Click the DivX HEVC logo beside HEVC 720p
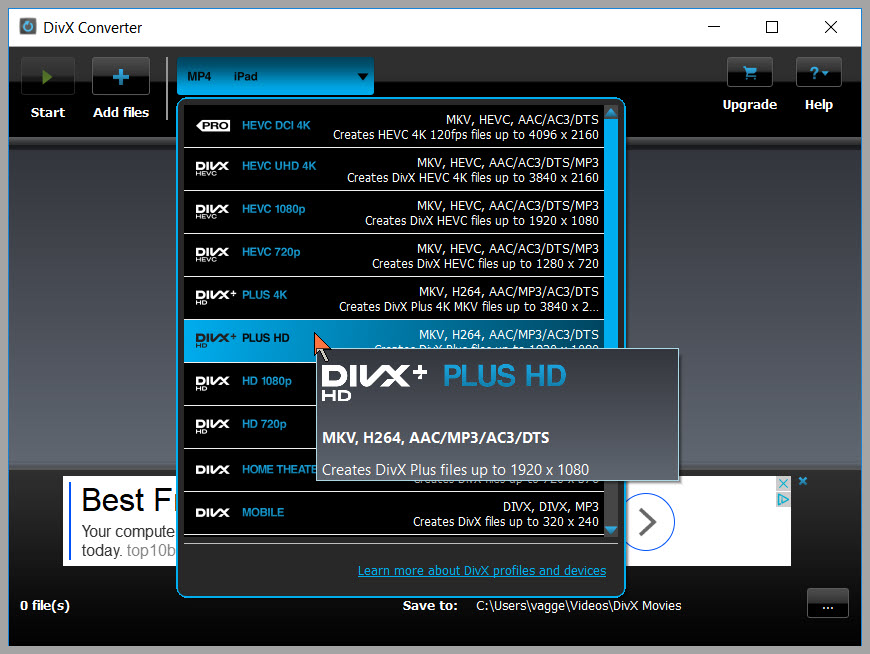The height and width of the screenshot is (654, 870). click(x=212, y=255)
